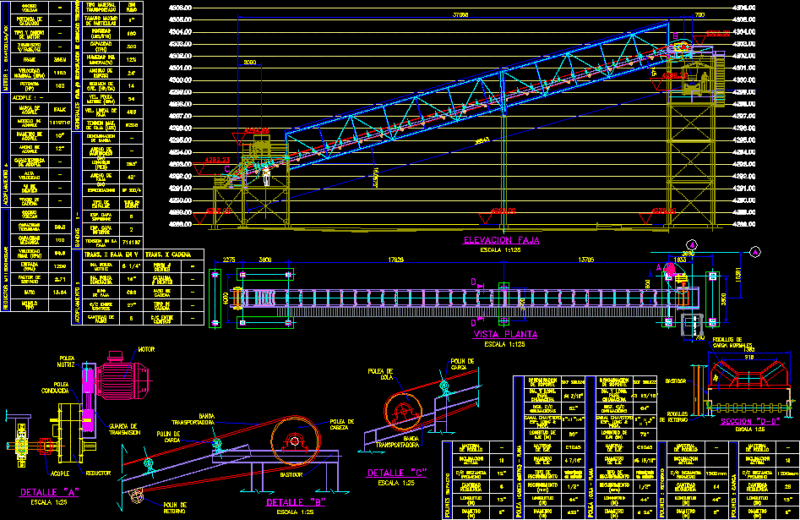Select the head pulley circle in Detalle B

tap(294, 441)
